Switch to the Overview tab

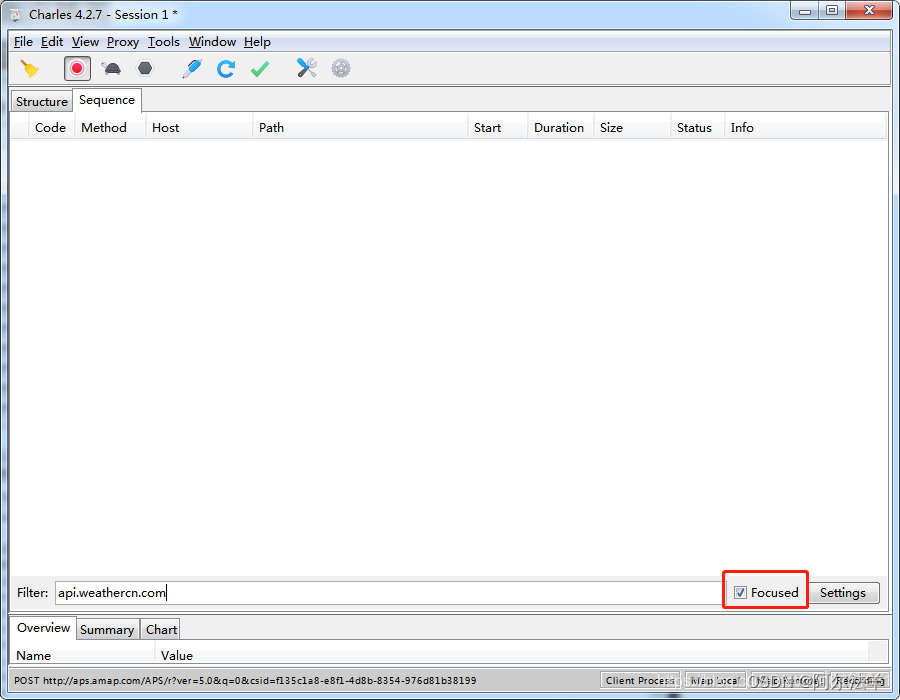coord(43,628)
